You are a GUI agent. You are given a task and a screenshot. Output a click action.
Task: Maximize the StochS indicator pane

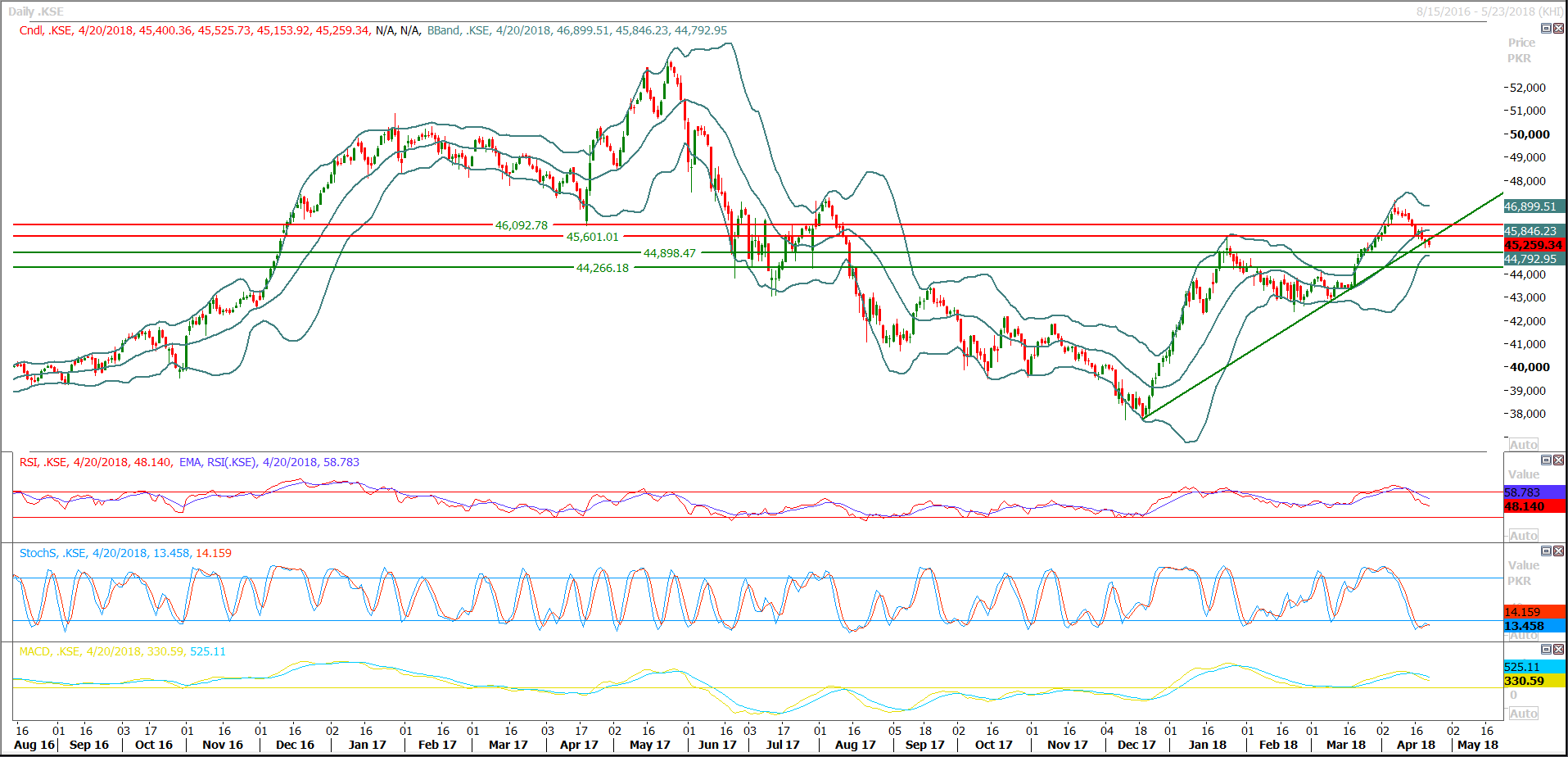1546,551
